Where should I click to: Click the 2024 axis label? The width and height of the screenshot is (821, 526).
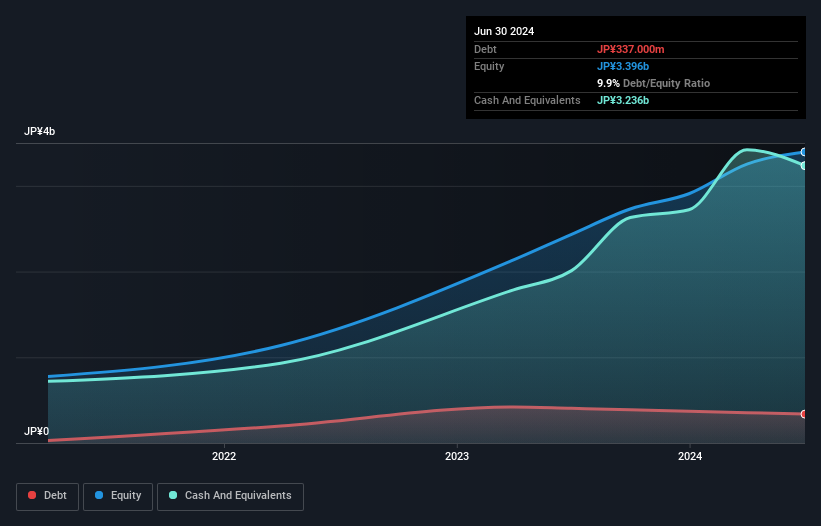coord(690,456)
